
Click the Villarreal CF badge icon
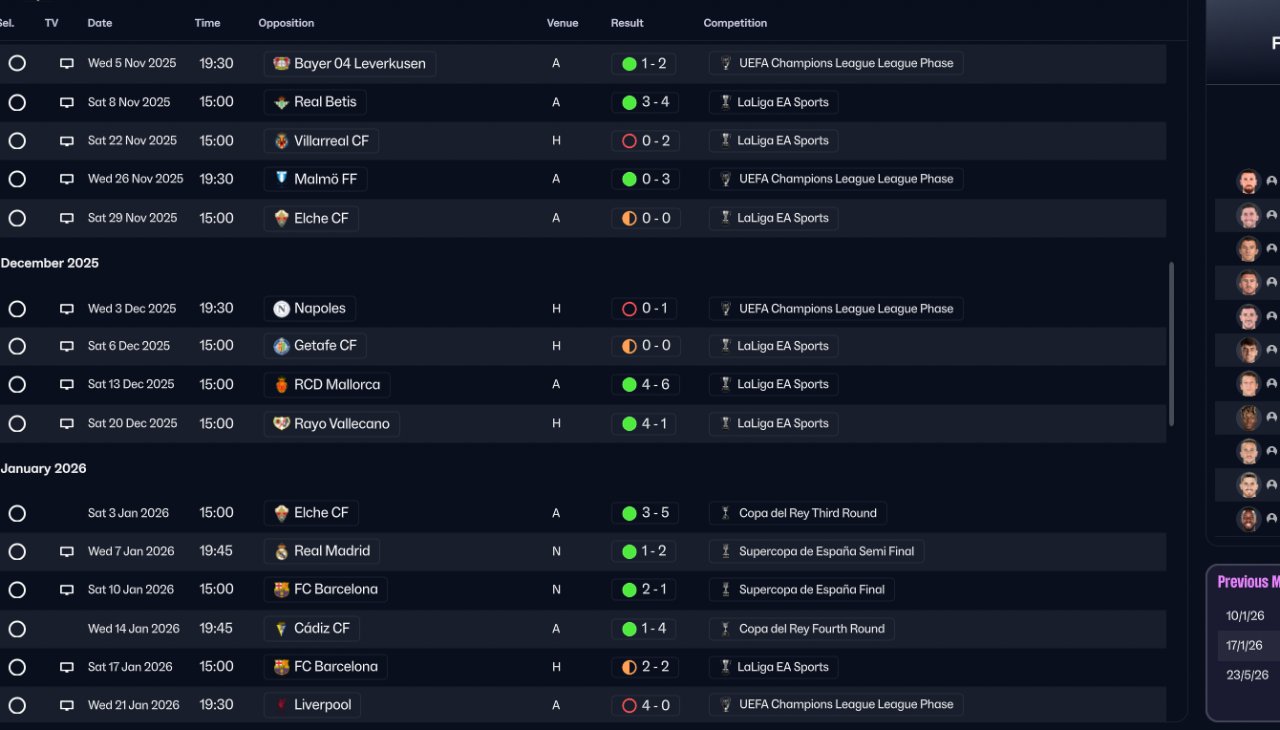(x=281, y=141)
